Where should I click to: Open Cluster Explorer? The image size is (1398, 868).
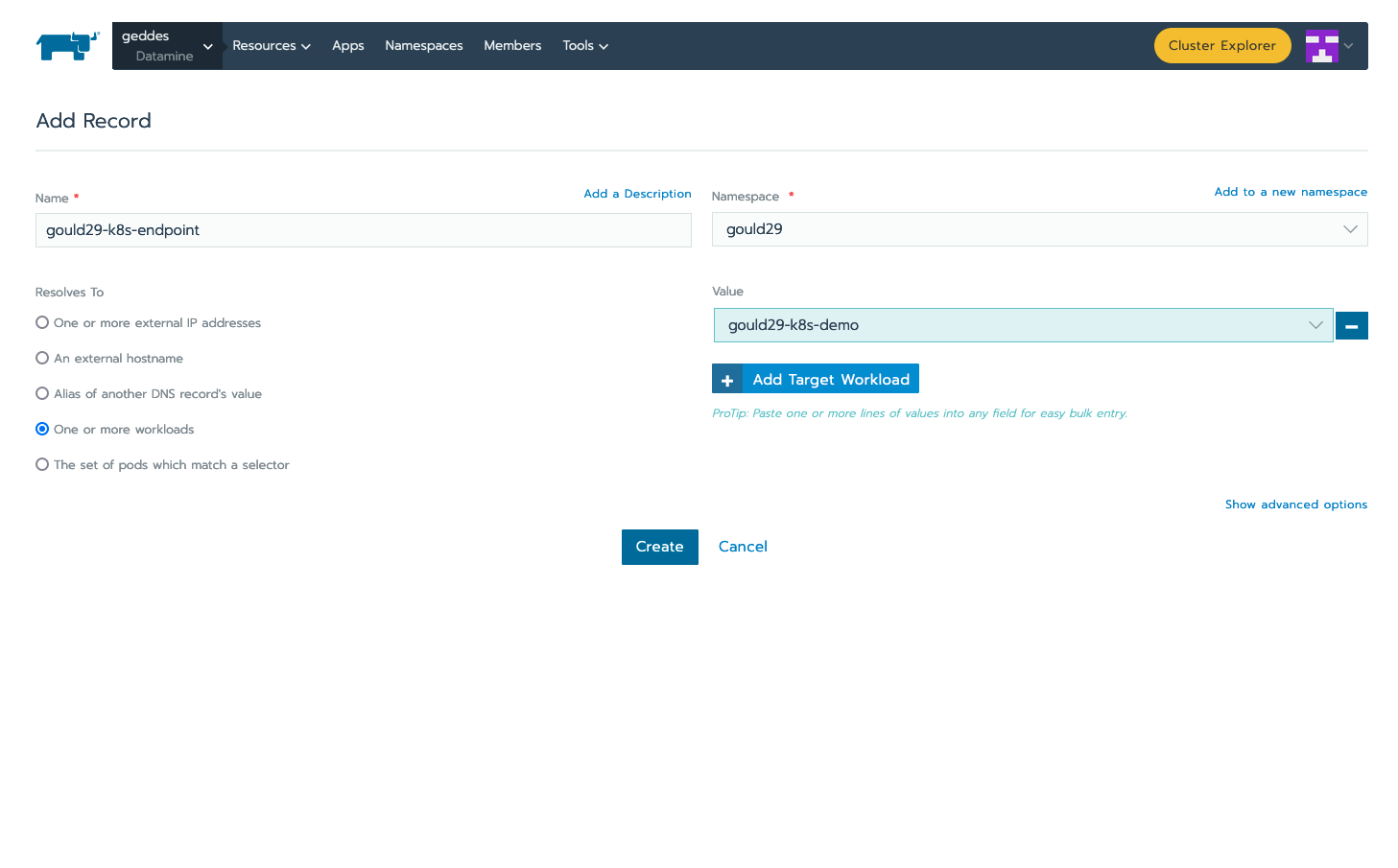1222,45
